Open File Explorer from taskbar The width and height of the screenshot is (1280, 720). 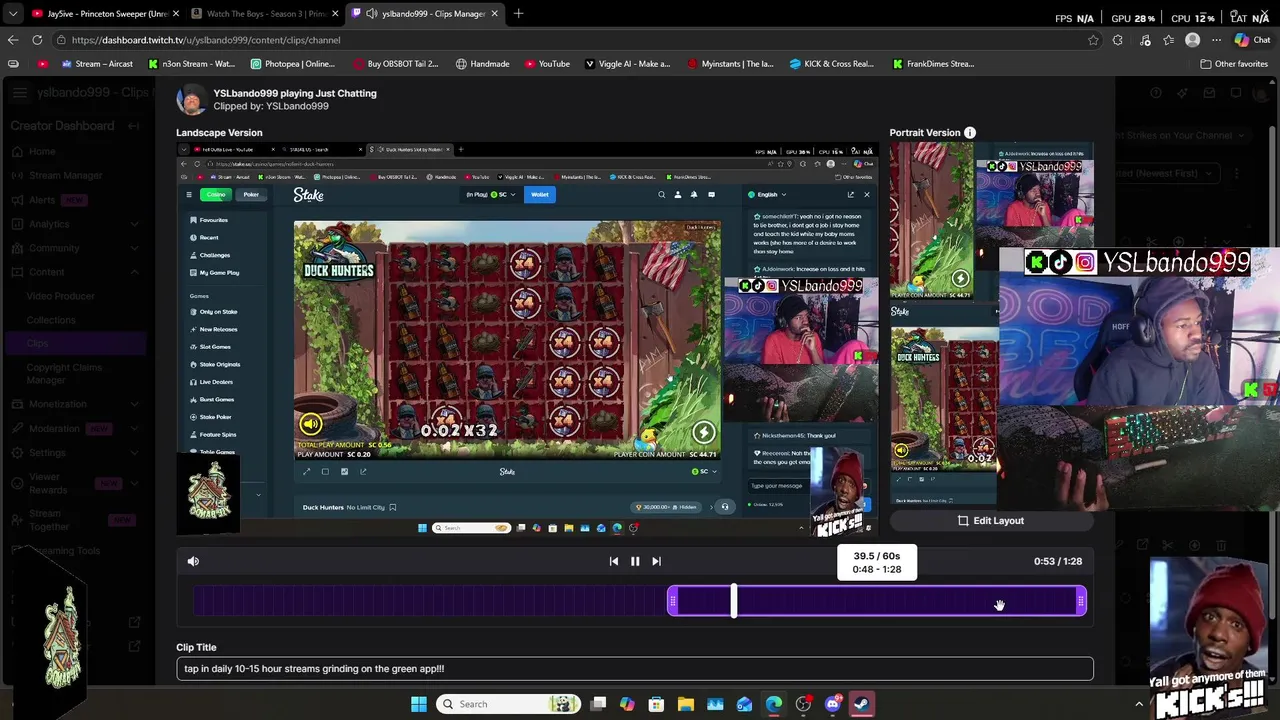coord(685,704)
